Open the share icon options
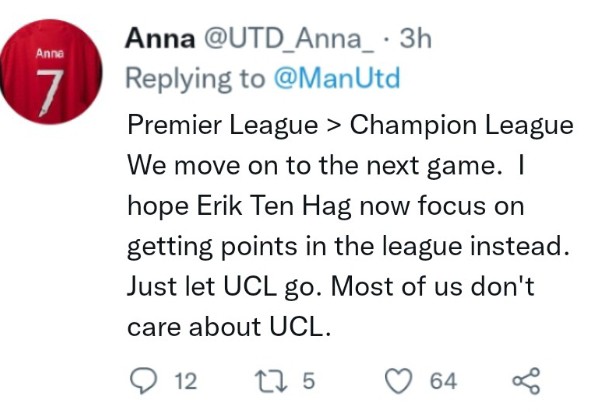 (527, 381)
